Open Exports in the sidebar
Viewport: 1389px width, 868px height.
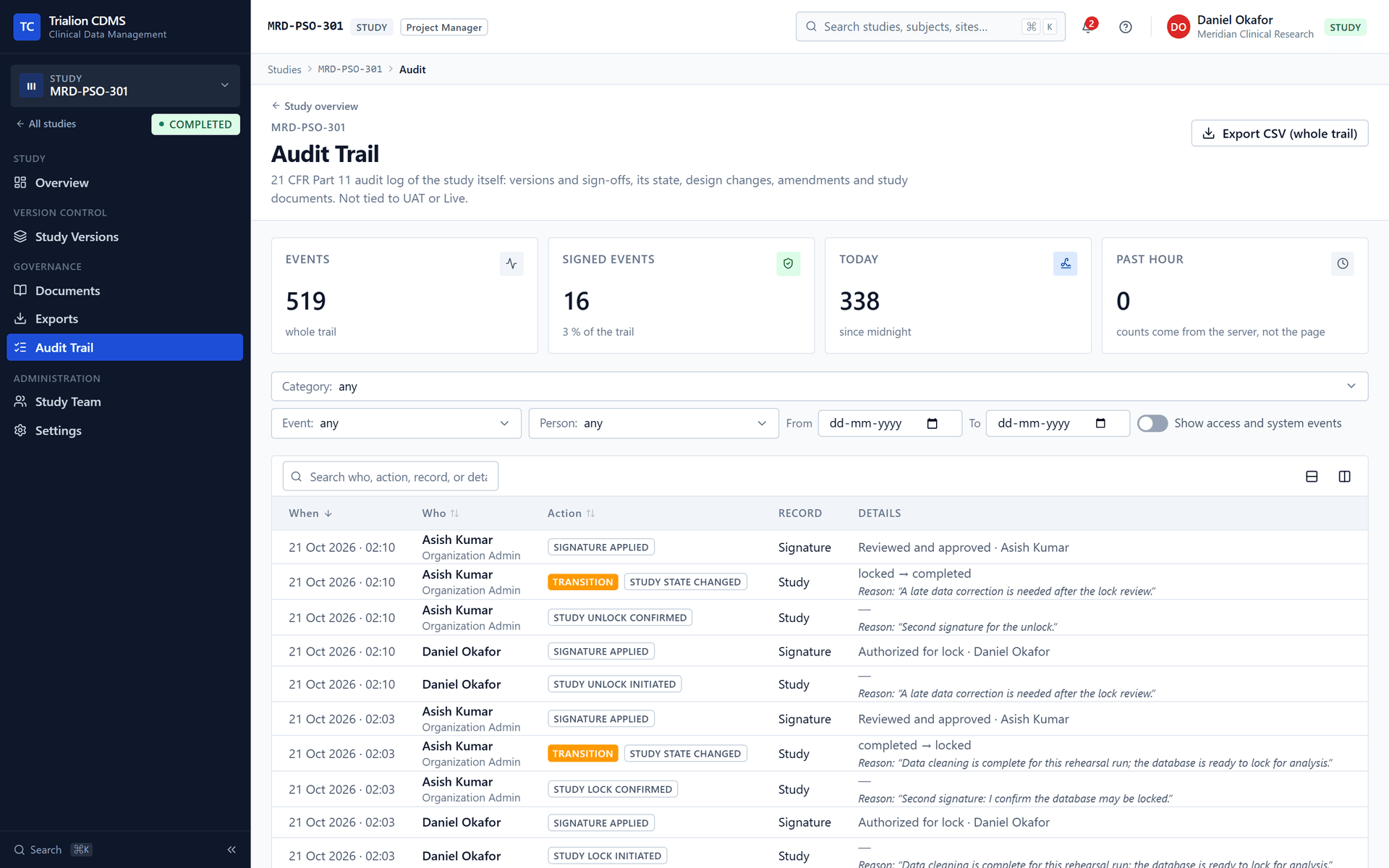tap(124, 319)
